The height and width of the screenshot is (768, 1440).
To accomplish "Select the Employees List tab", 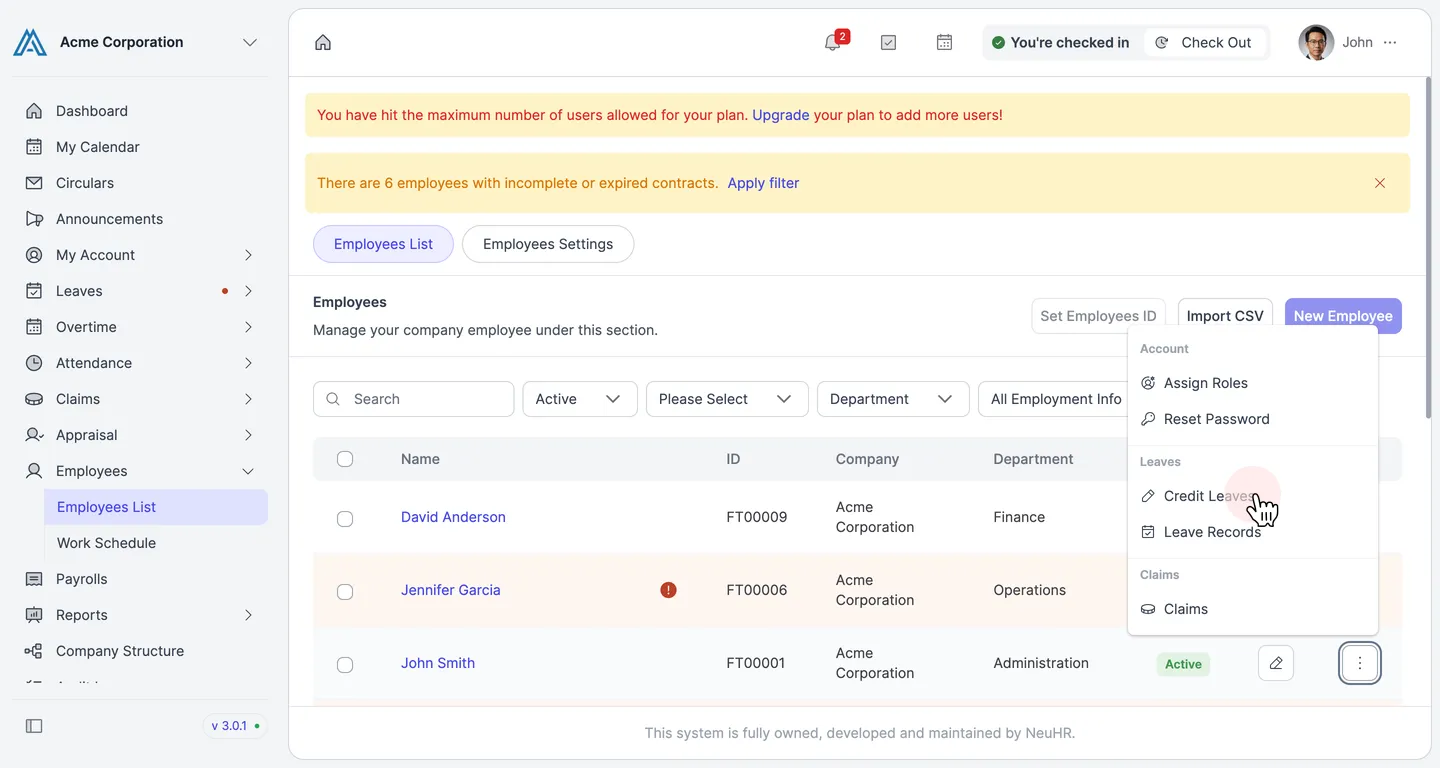I will (x=383, y=244).
